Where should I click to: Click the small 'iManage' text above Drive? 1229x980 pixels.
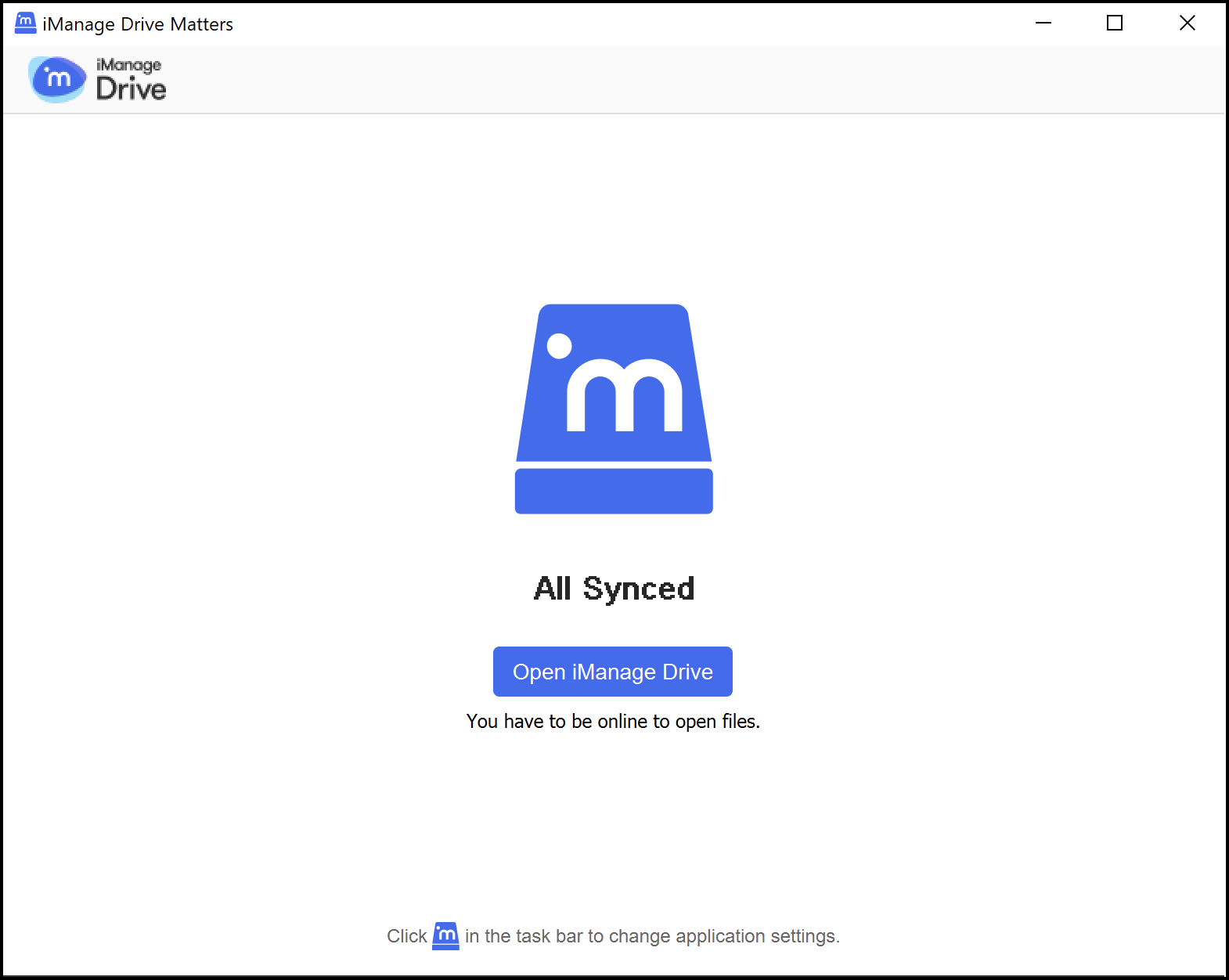click(128, 65)
